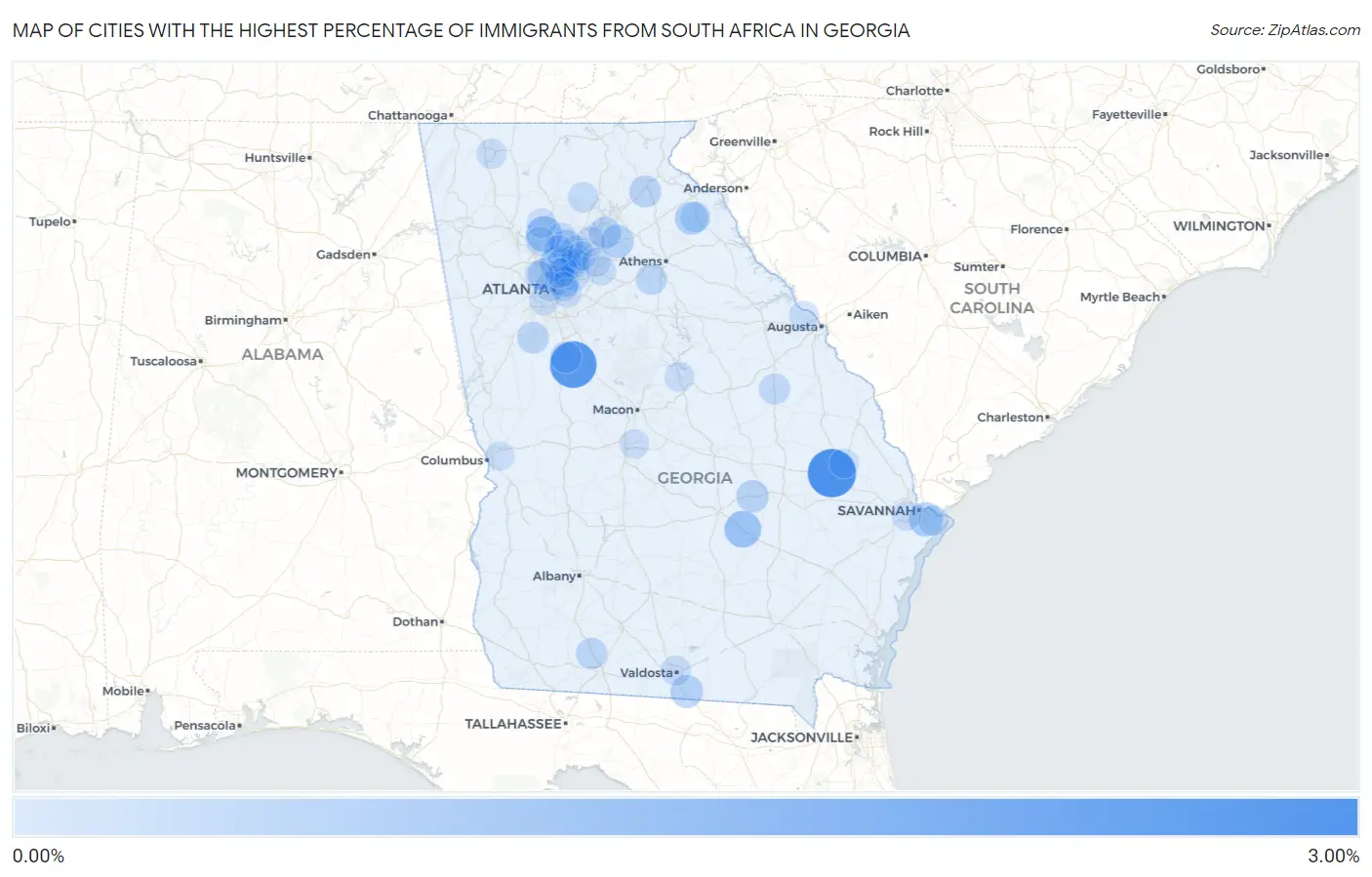Click the Chattanooga city label
The width and height of the screenshot is (1372, 877).
point(408,115)
